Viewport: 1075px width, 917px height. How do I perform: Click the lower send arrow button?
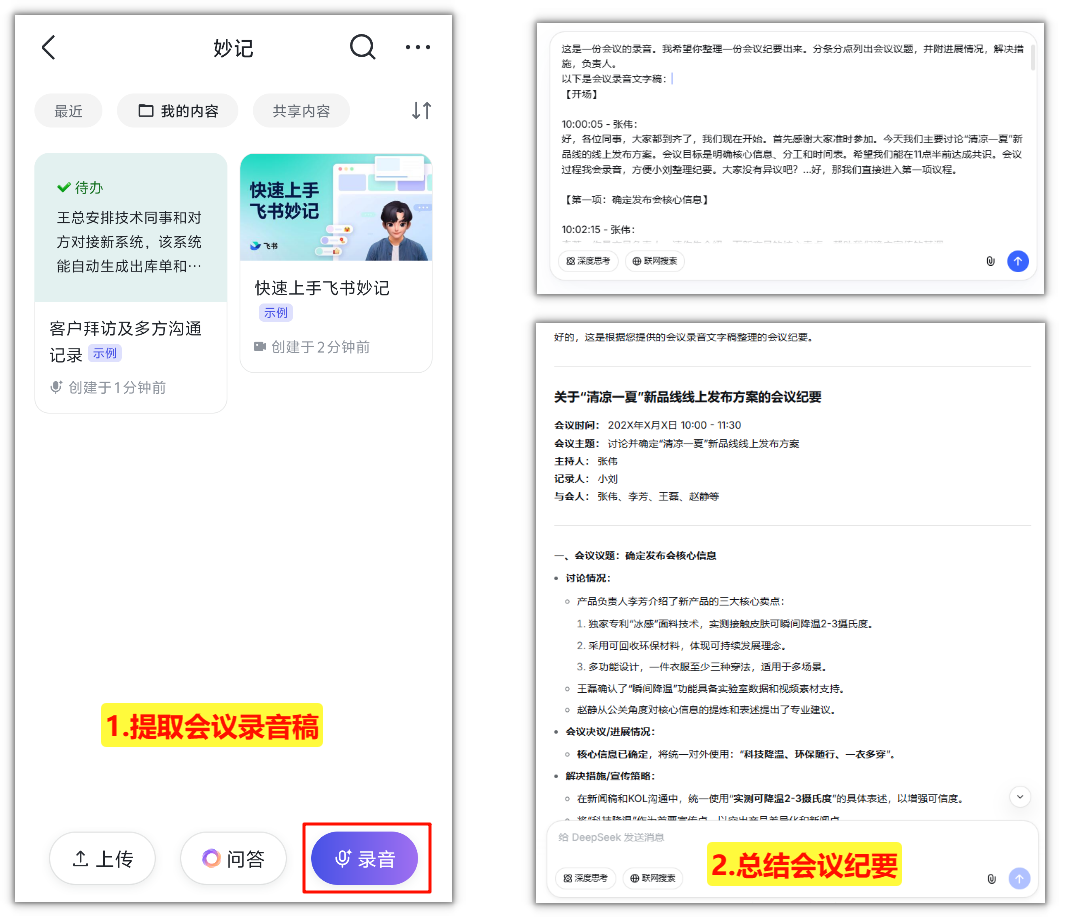click(x=1019, y=879)
